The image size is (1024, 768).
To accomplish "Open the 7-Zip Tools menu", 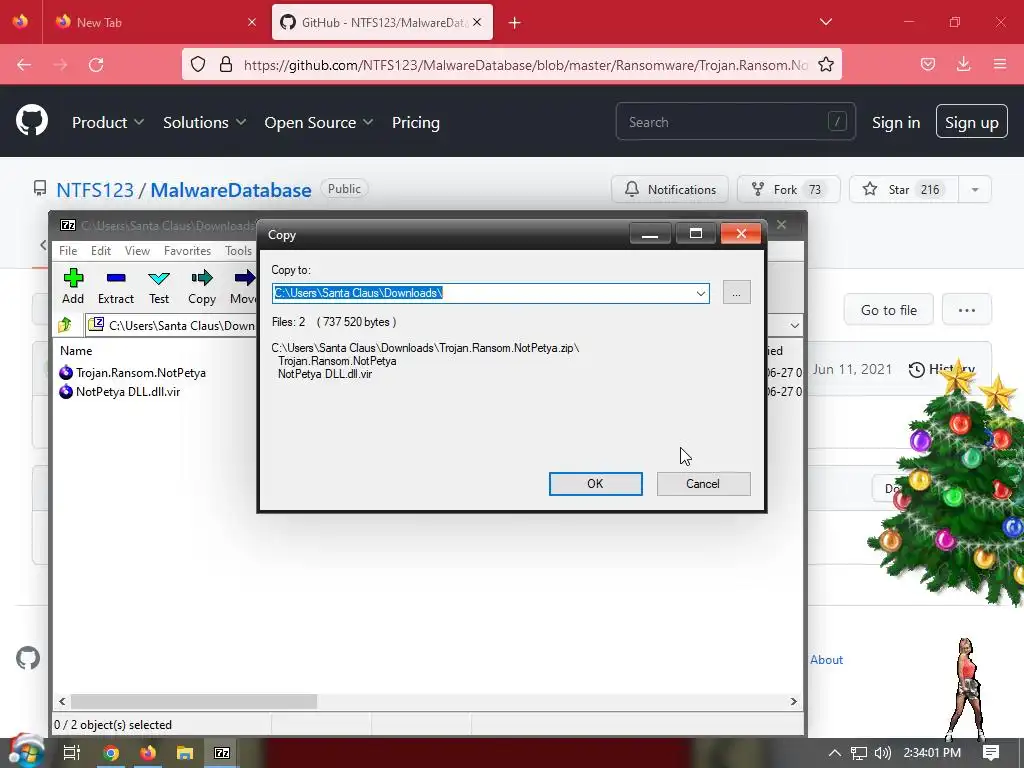I will click(x=238, y=251).
